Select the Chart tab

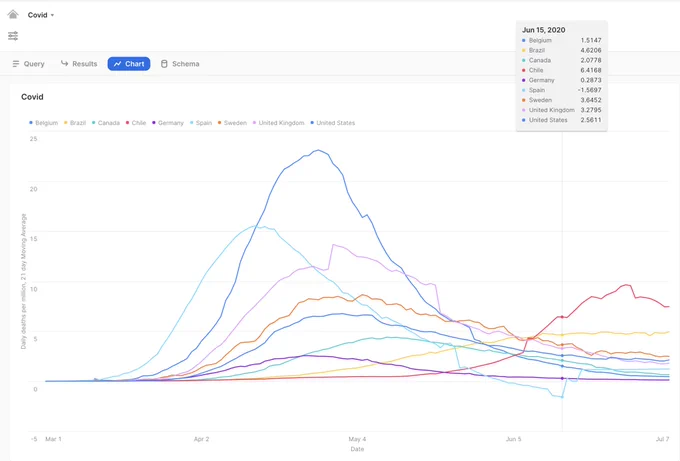pos(129,64)
